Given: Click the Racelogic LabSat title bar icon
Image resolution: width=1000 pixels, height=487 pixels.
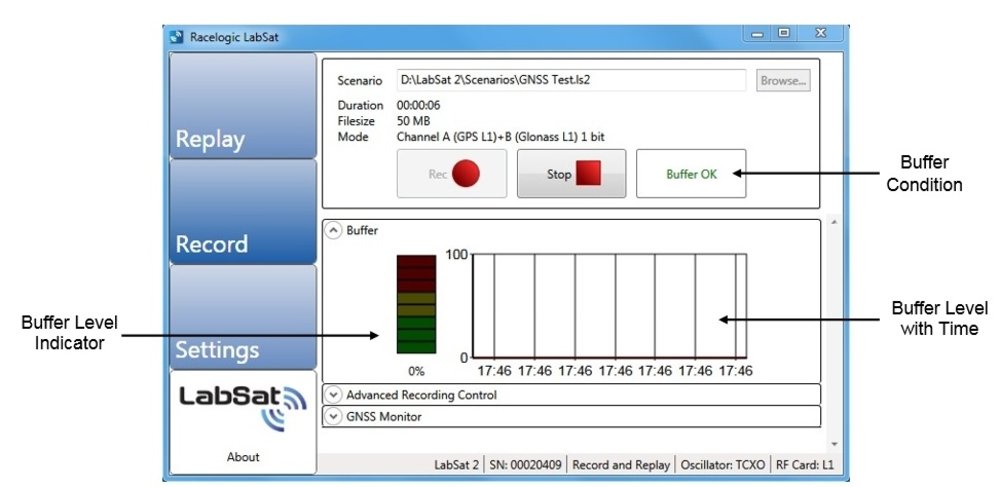Looking at the screenshot, I should point(177,37).
